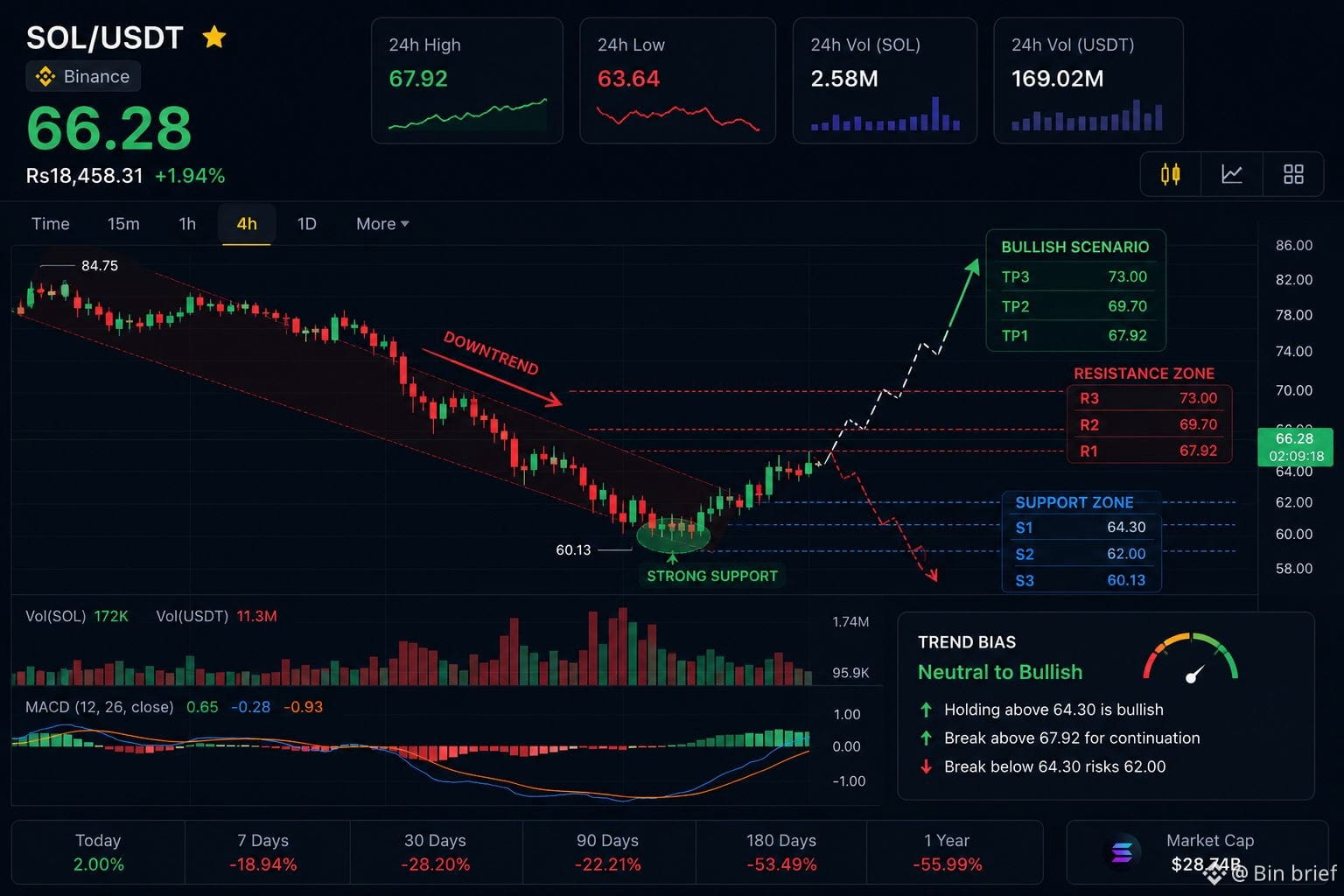
Task: Click the Binance exchange badge
Action: tap(83, 77)
